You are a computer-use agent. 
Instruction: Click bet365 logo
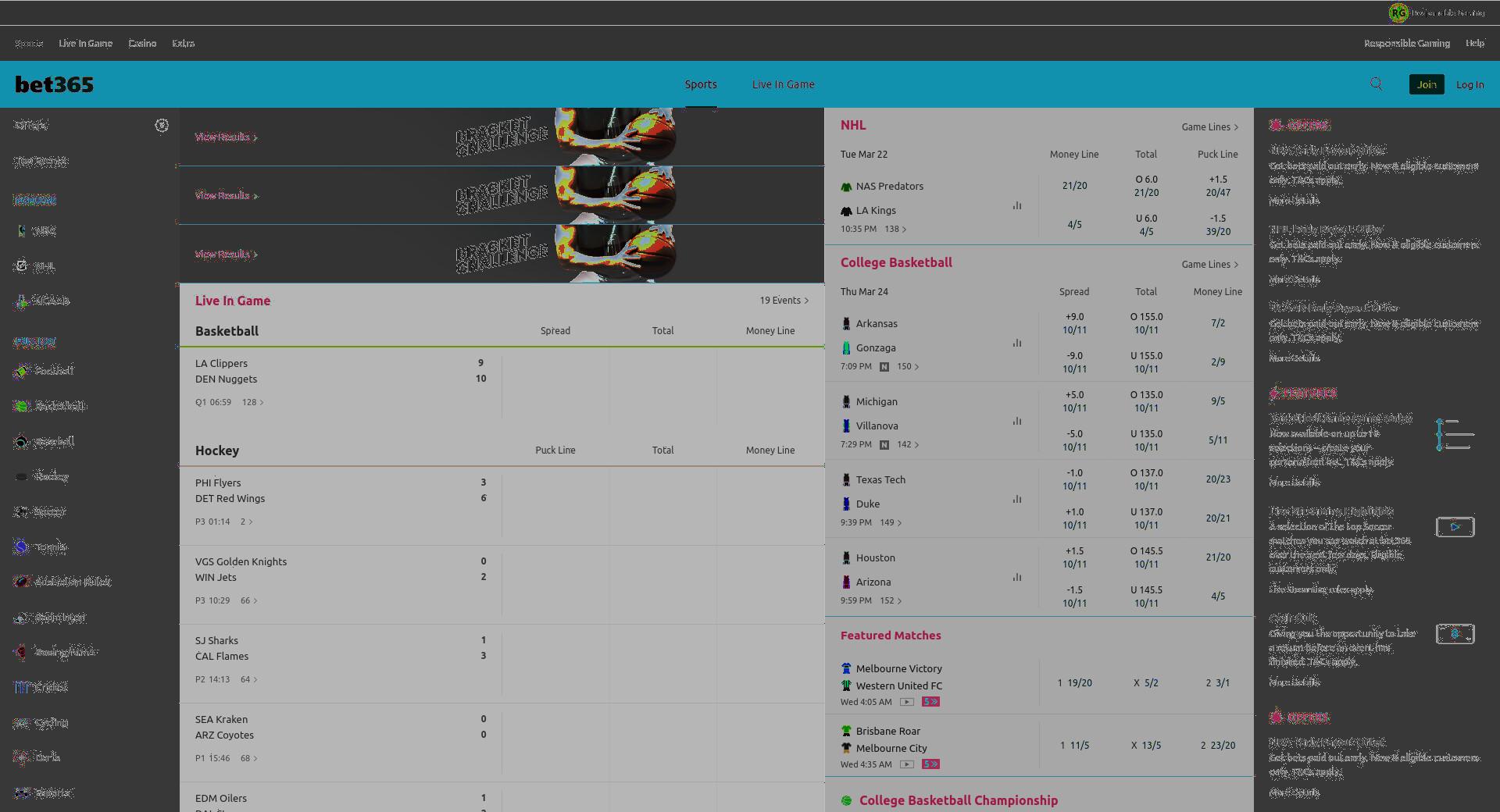click(x=55, y=84)
